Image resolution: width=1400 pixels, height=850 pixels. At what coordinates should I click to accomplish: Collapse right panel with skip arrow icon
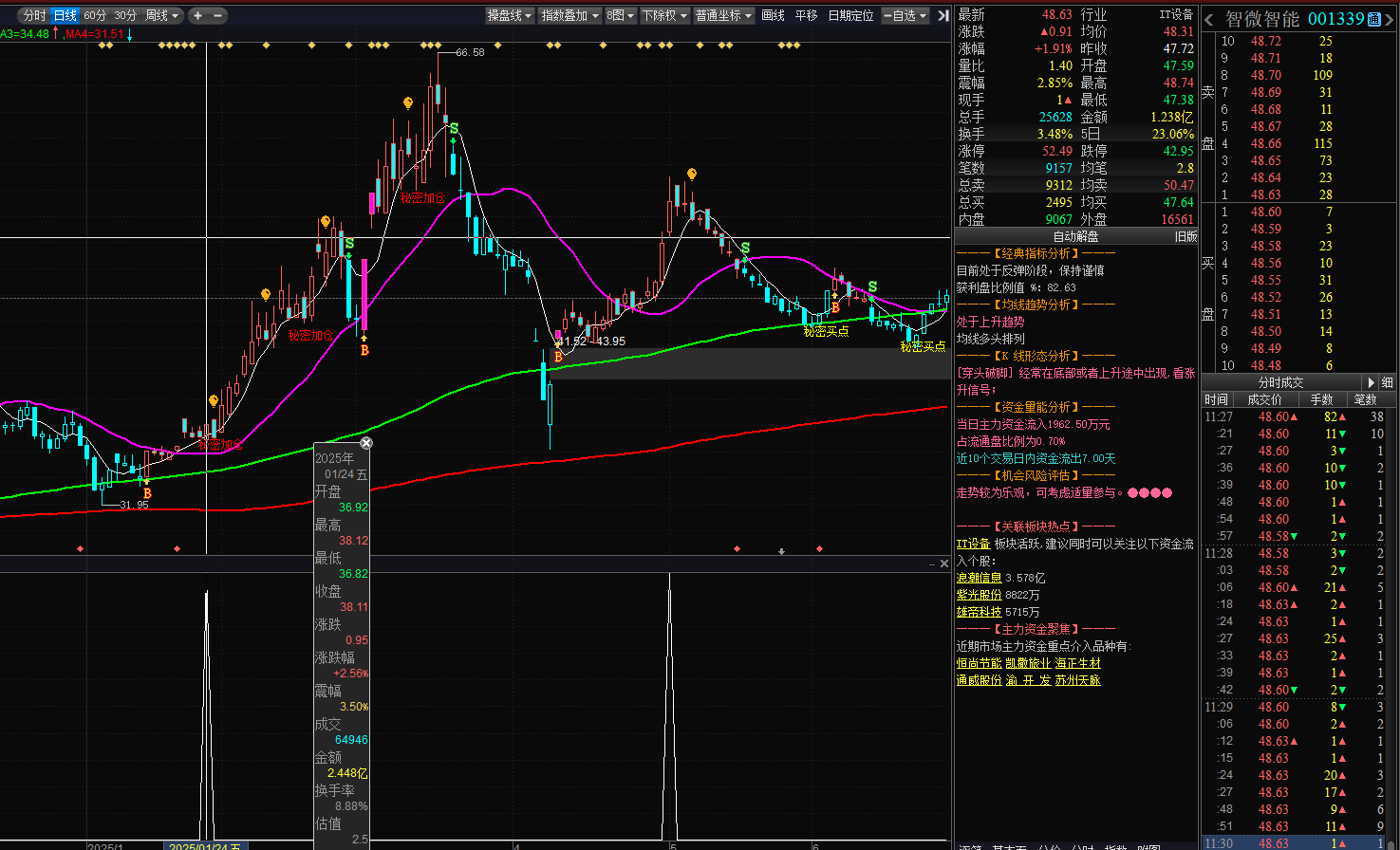point(943,15)
